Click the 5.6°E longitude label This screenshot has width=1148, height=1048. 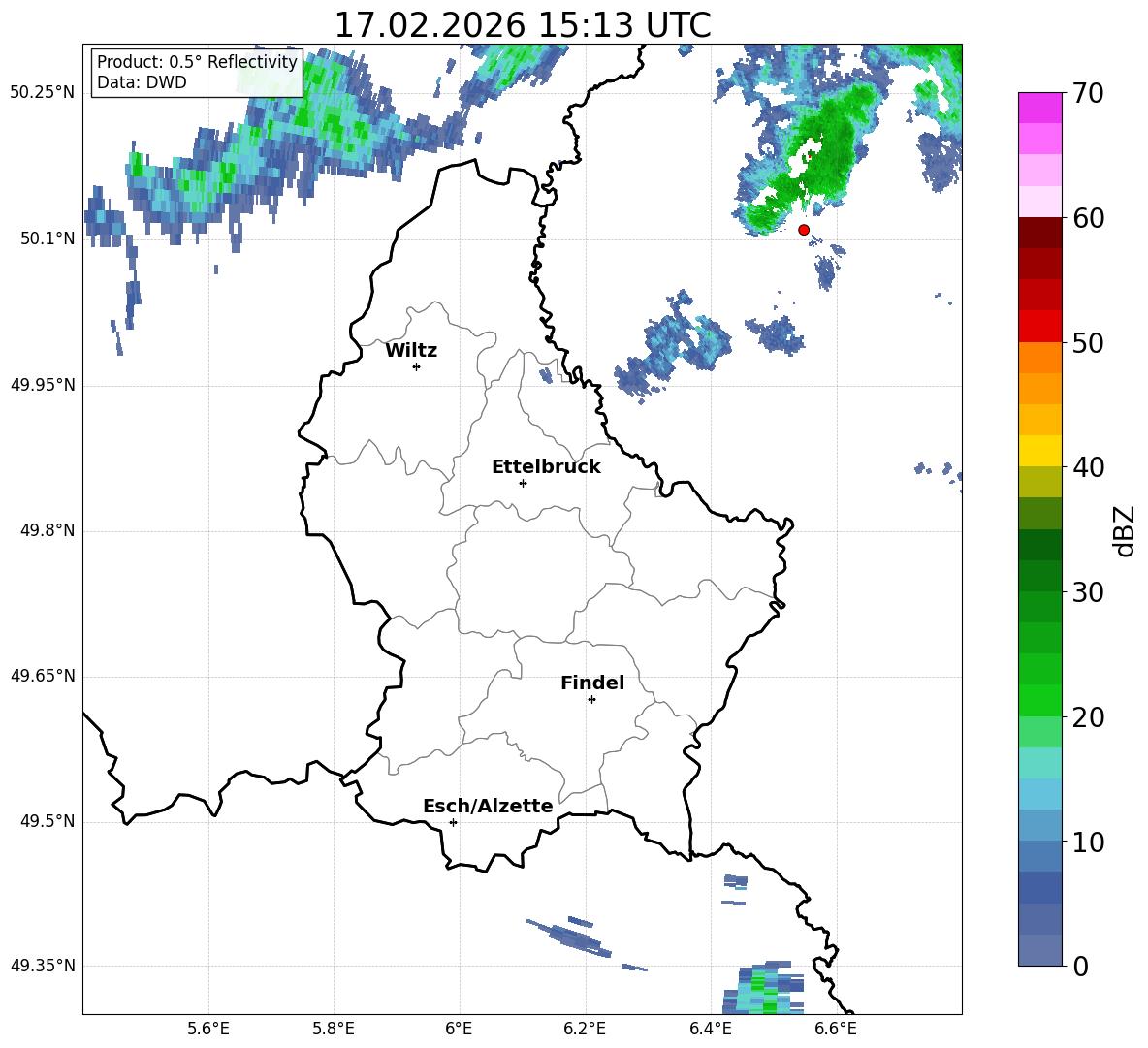click(x=208, y=1029)
